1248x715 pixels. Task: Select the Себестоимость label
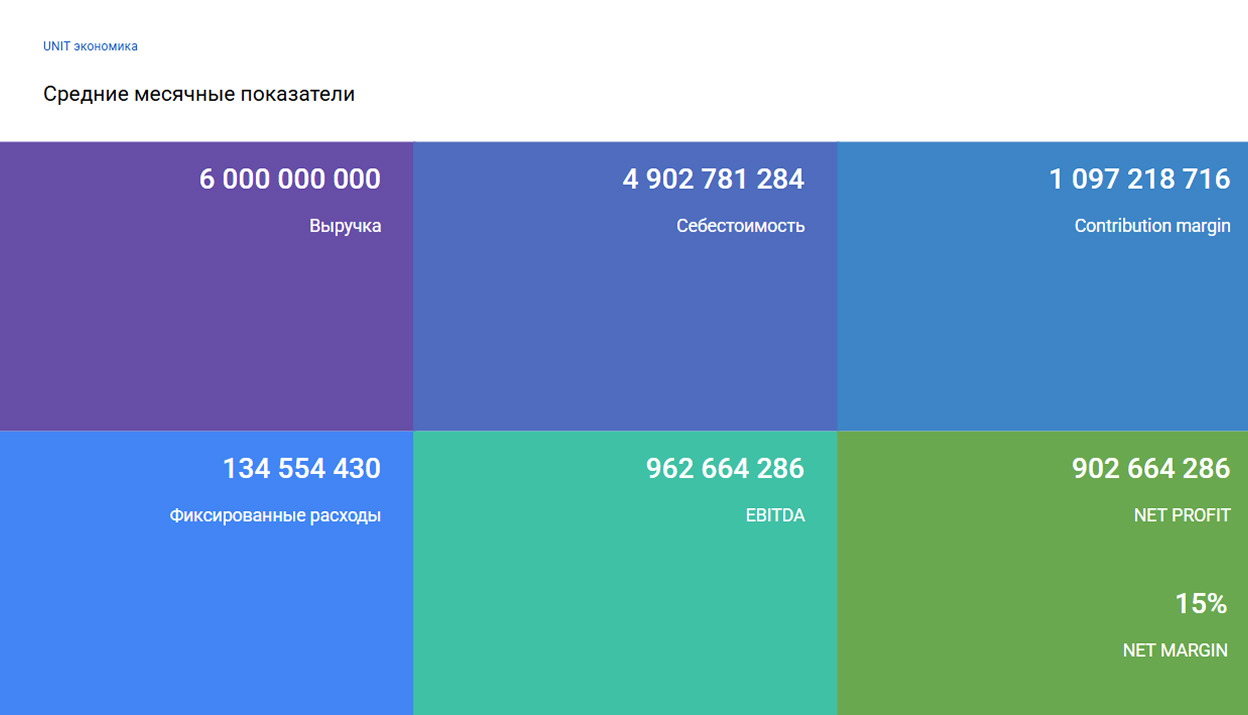click(x=740, y=226)
